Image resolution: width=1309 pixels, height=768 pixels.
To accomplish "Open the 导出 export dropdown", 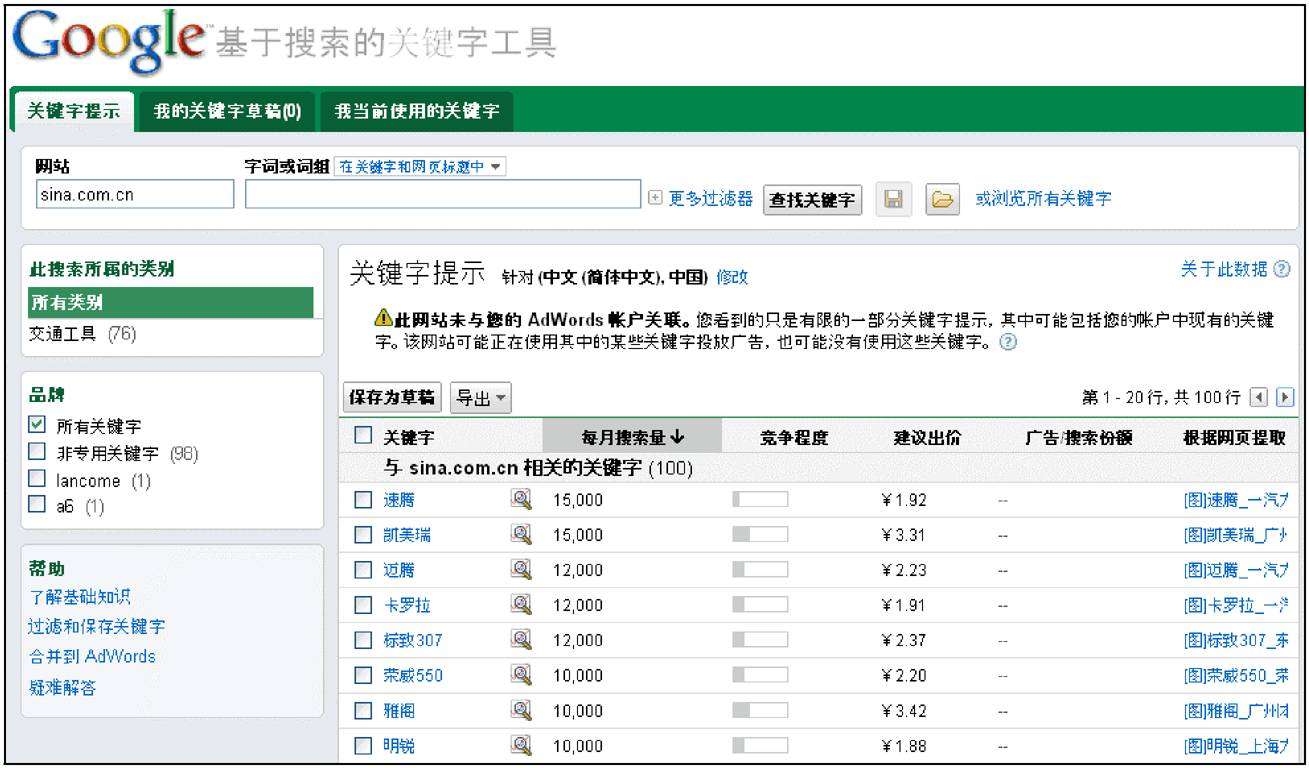I will [480, 397].
